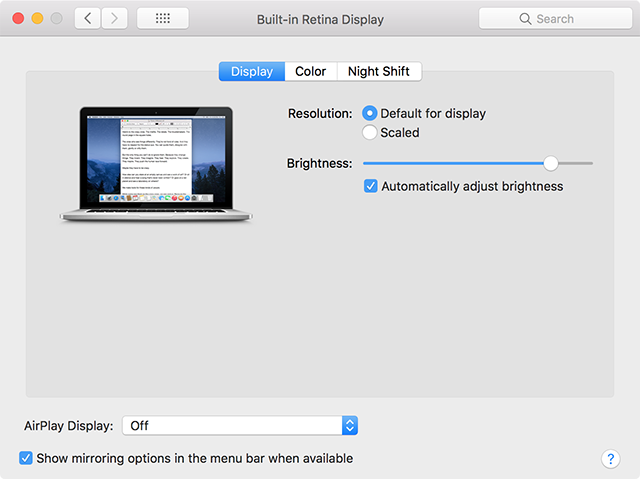Switch to the Display tab
The height and width of the screenshot is (479, 640).
(252, 71)
